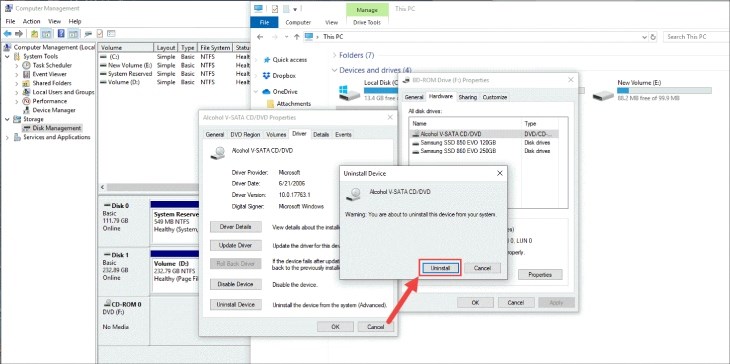Switch to the DVD Region tab
Image resolution: width=730 pixels, height=364 pixels.
coord(245,135)
